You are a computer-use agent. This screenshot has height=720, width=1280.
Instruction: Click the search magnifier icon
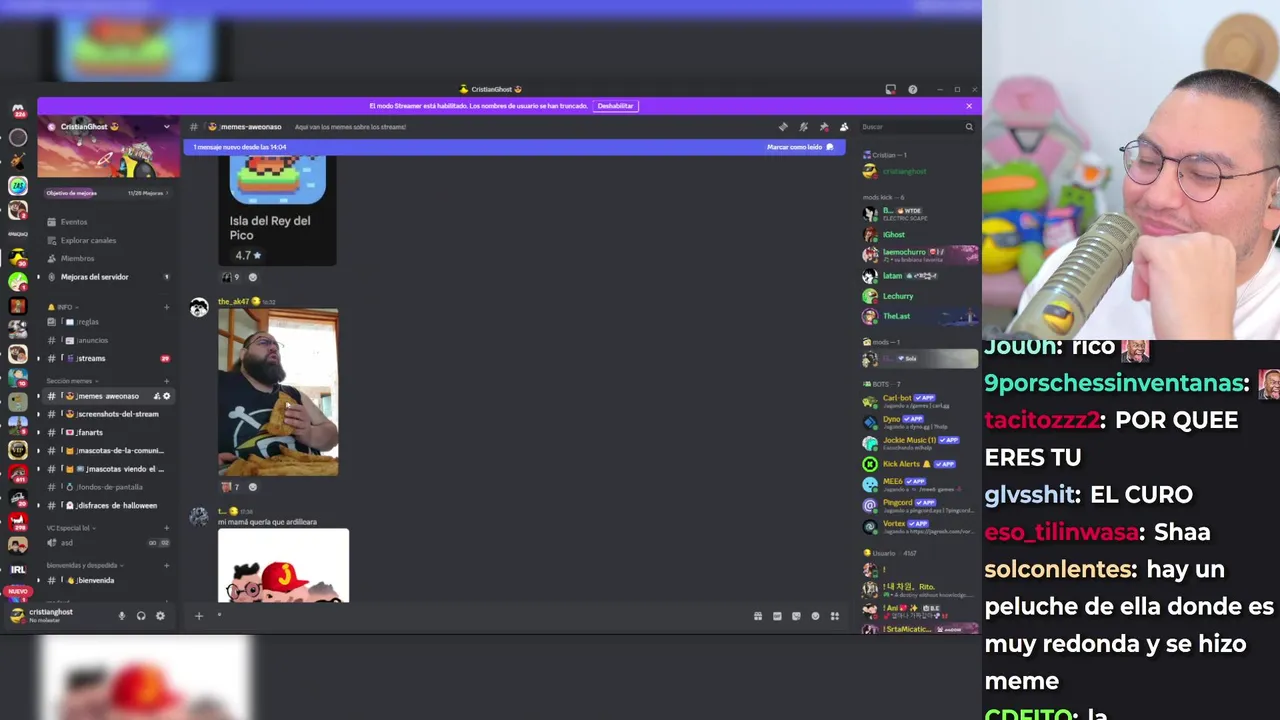pos(968,127)
